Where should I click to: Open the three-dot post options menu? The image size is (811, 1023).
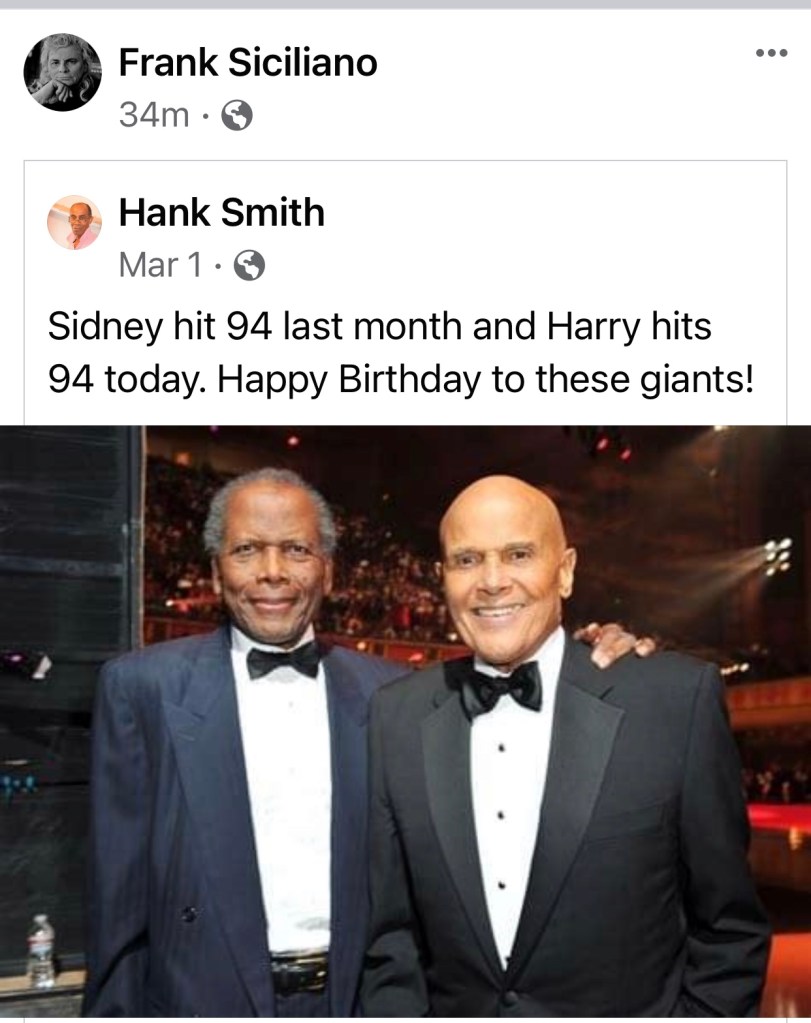pyautogui.click(x=771, y=53)
